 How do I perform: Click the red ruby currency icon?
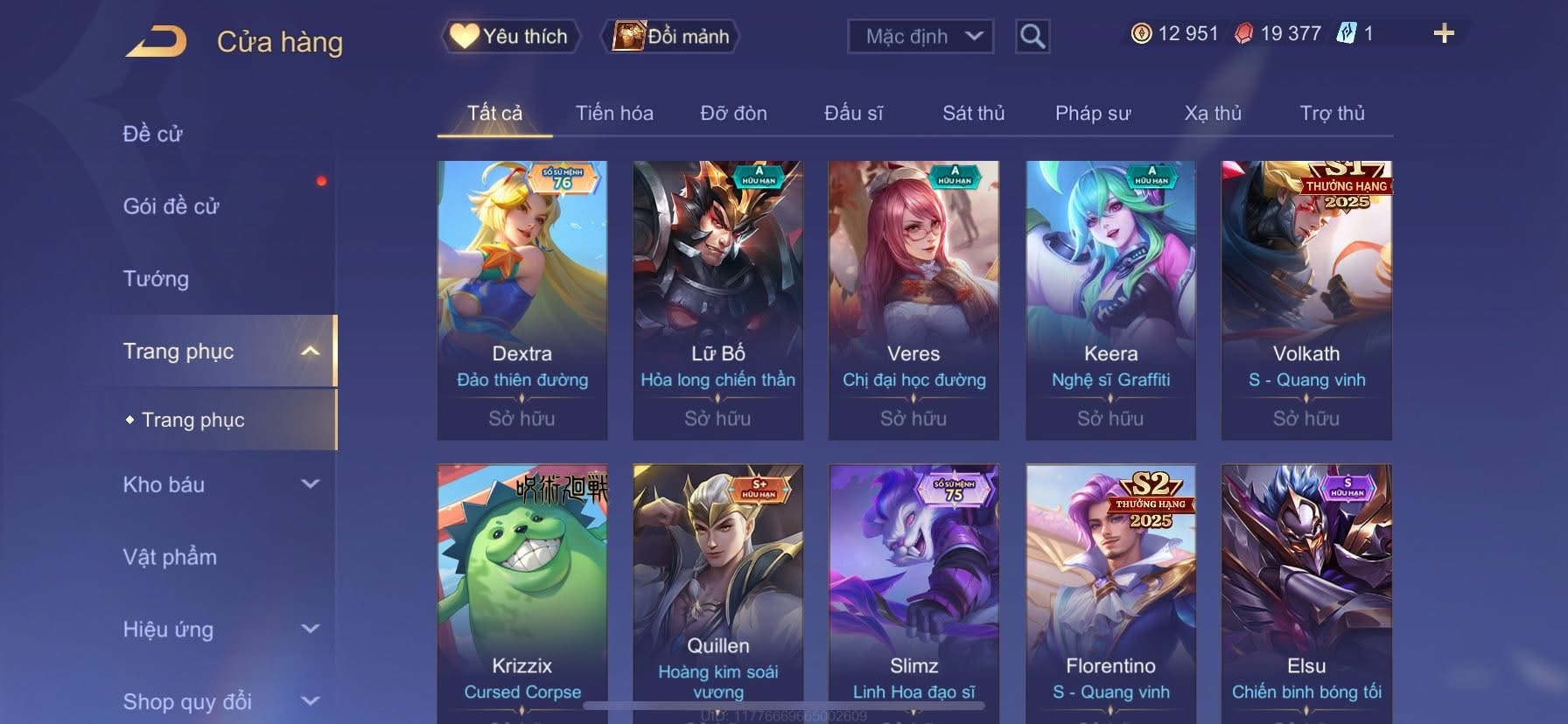tap(1243, 34)
